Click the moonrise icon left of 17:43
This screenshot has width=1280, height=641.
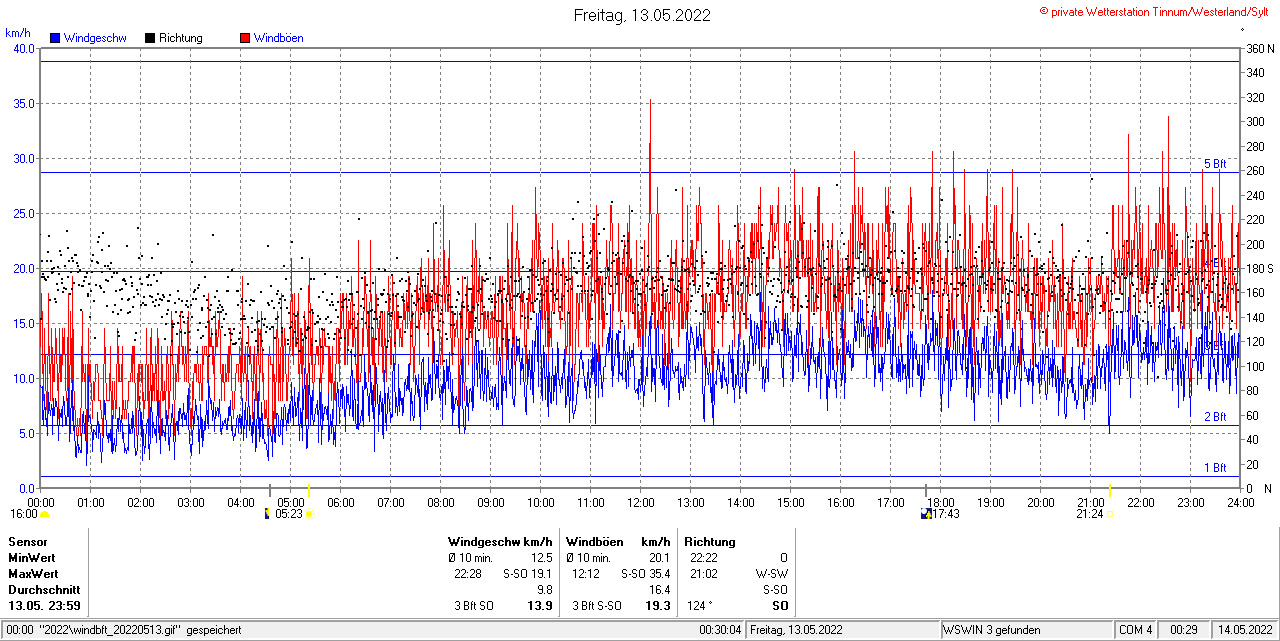click(x=925, y=514)
